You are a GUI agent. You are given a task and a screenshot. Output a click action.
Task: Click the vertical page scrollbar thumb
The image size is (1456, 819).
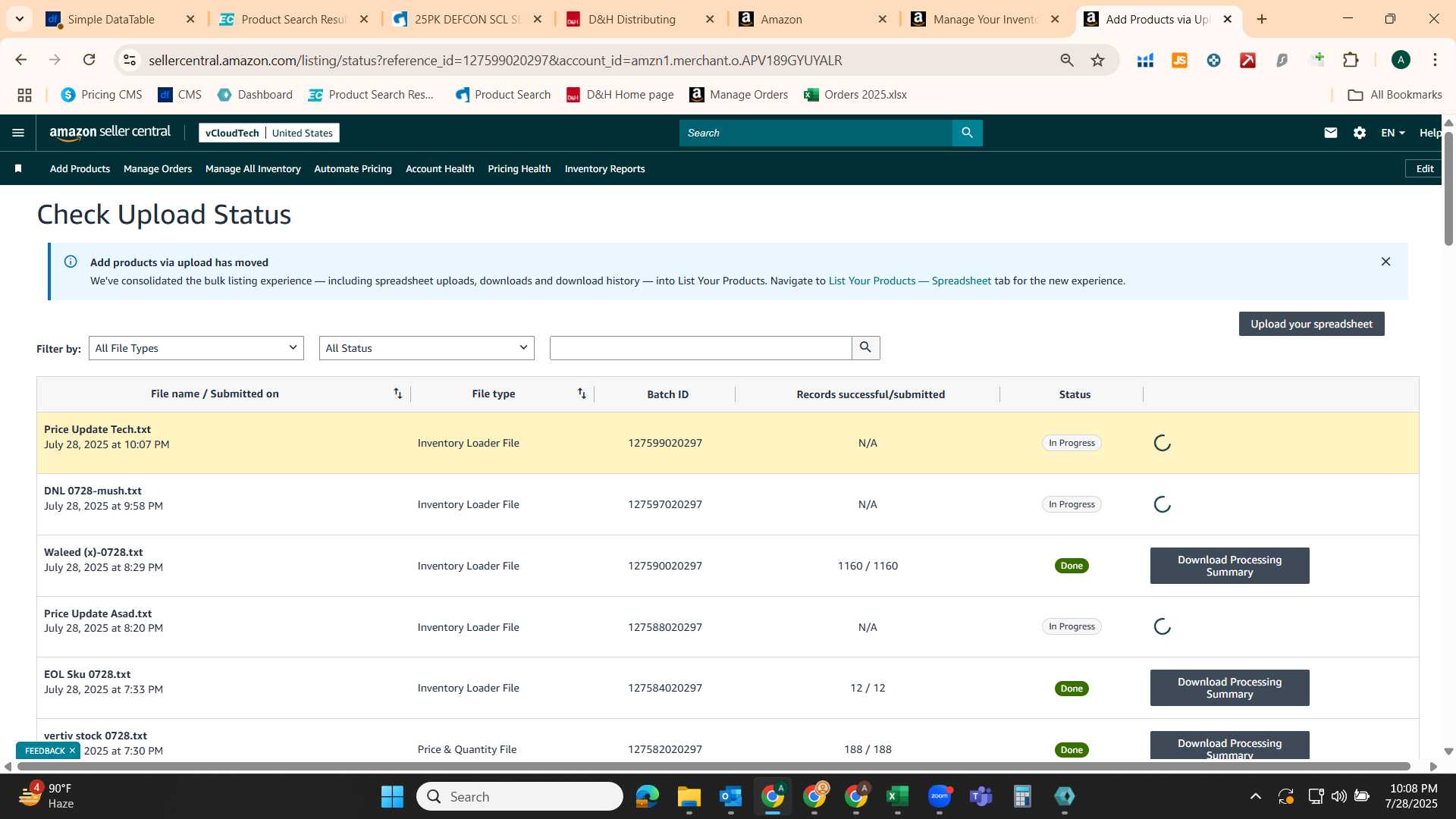[1448, 188]
